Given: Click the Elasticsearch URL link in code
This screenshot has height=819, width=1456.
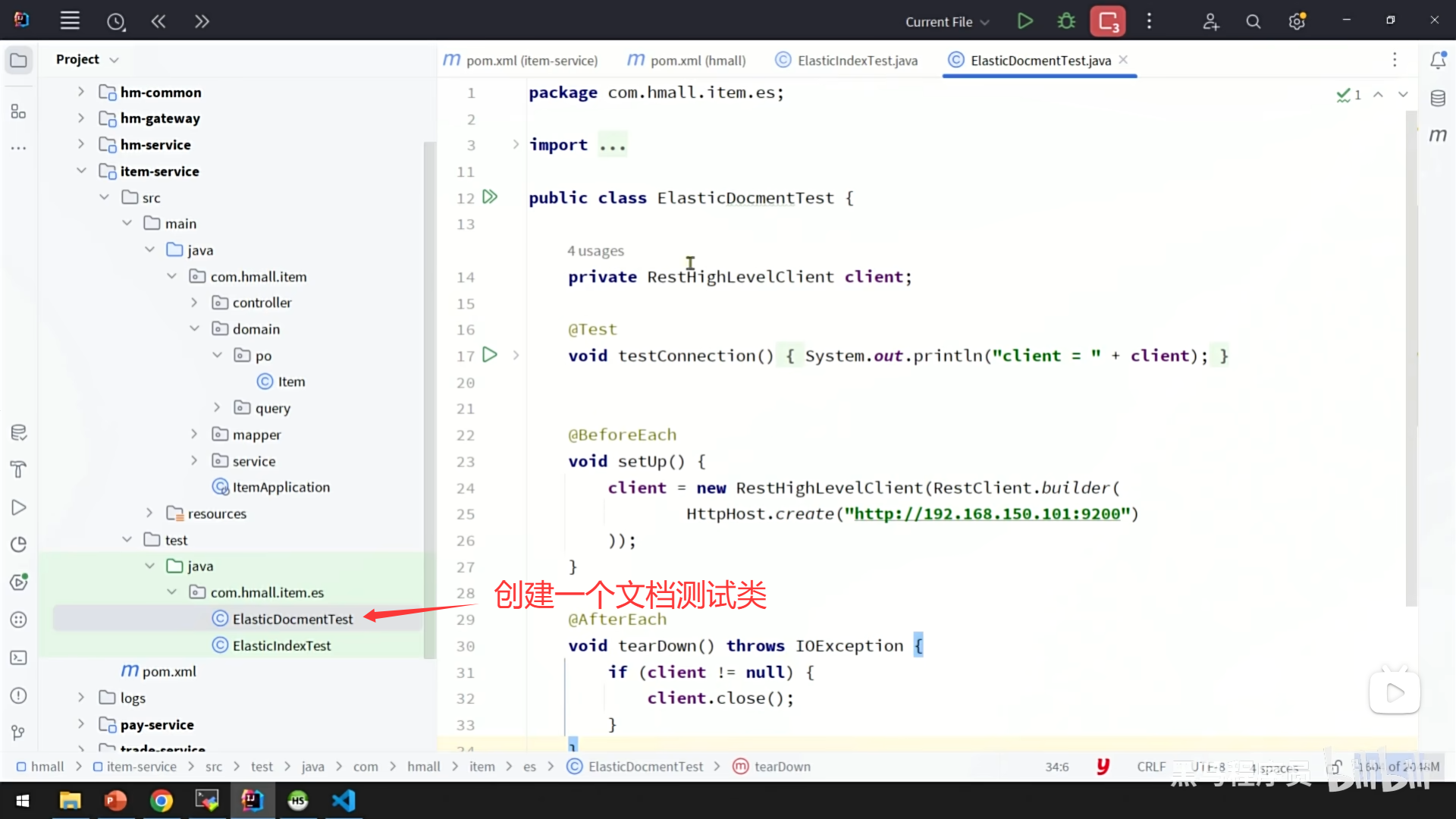Looking at the screenshot, I should pos(987,513).
